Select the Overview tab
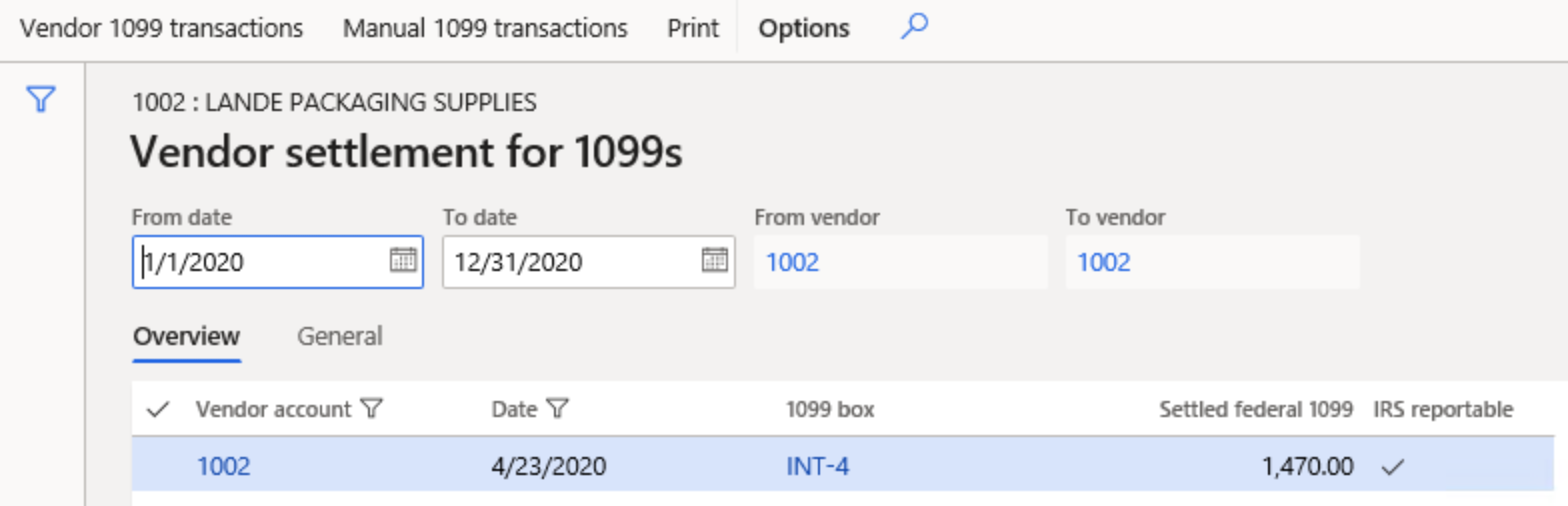Viewport: 1568px width, 506px height. pos(186,336)
